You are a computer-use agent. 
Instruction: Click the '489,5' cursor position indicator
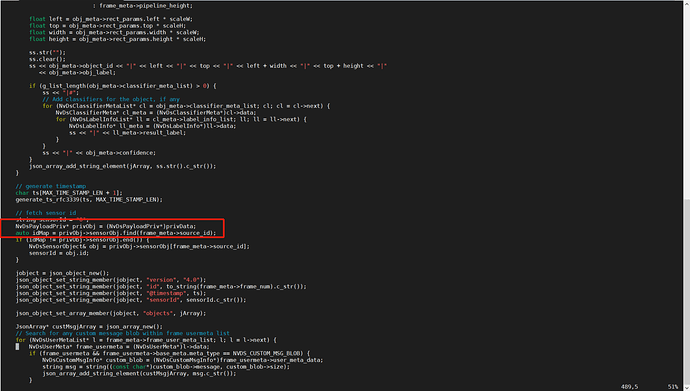(629, 387)
